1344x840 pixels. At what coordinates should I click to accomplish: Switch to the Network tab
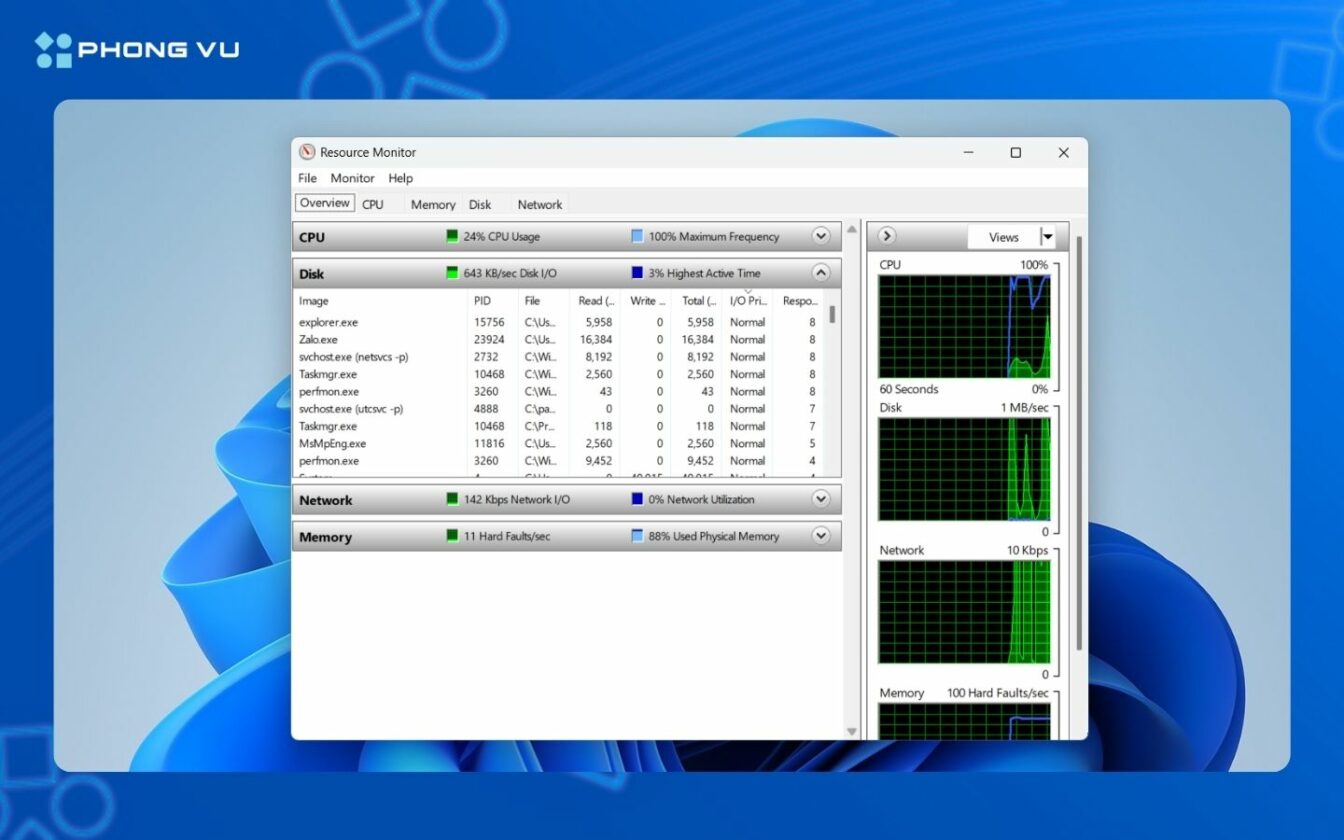pyautogui.click(x=540, y=204)
